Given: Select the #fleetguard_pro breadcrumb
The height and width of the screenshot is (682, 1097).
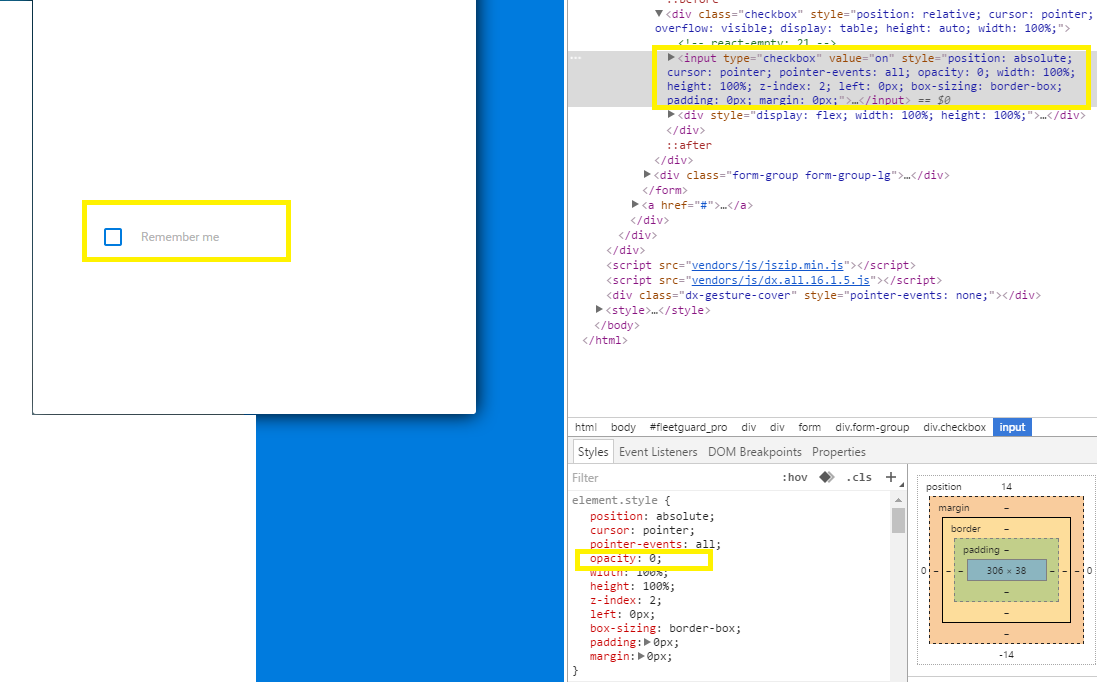Looking at the screenshot, I should (x=688, y=427).
